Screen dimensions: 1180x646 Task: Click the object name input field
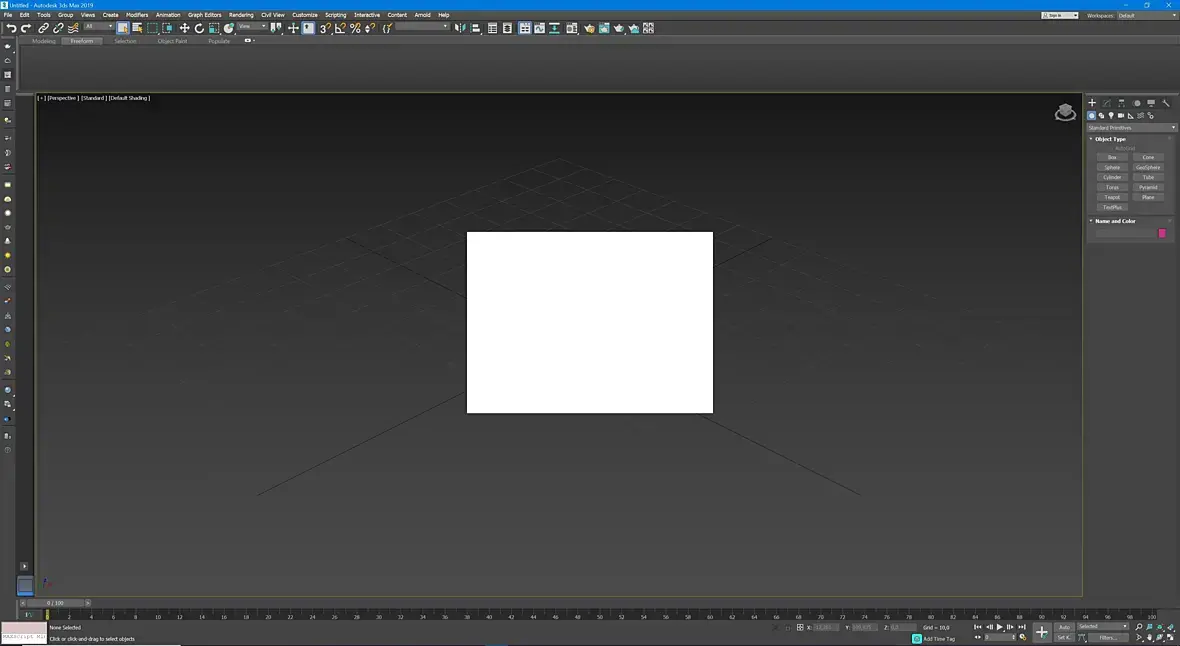[1125, 233]
